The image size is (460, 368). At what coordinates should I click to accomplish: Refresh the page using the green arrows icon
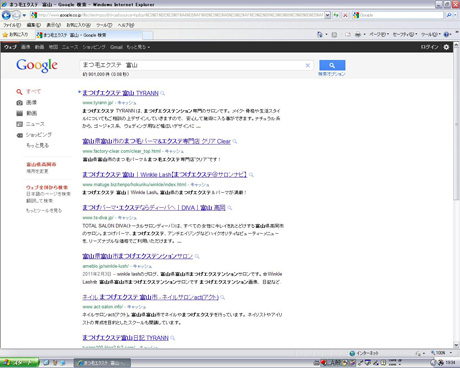tap(336, 15)
